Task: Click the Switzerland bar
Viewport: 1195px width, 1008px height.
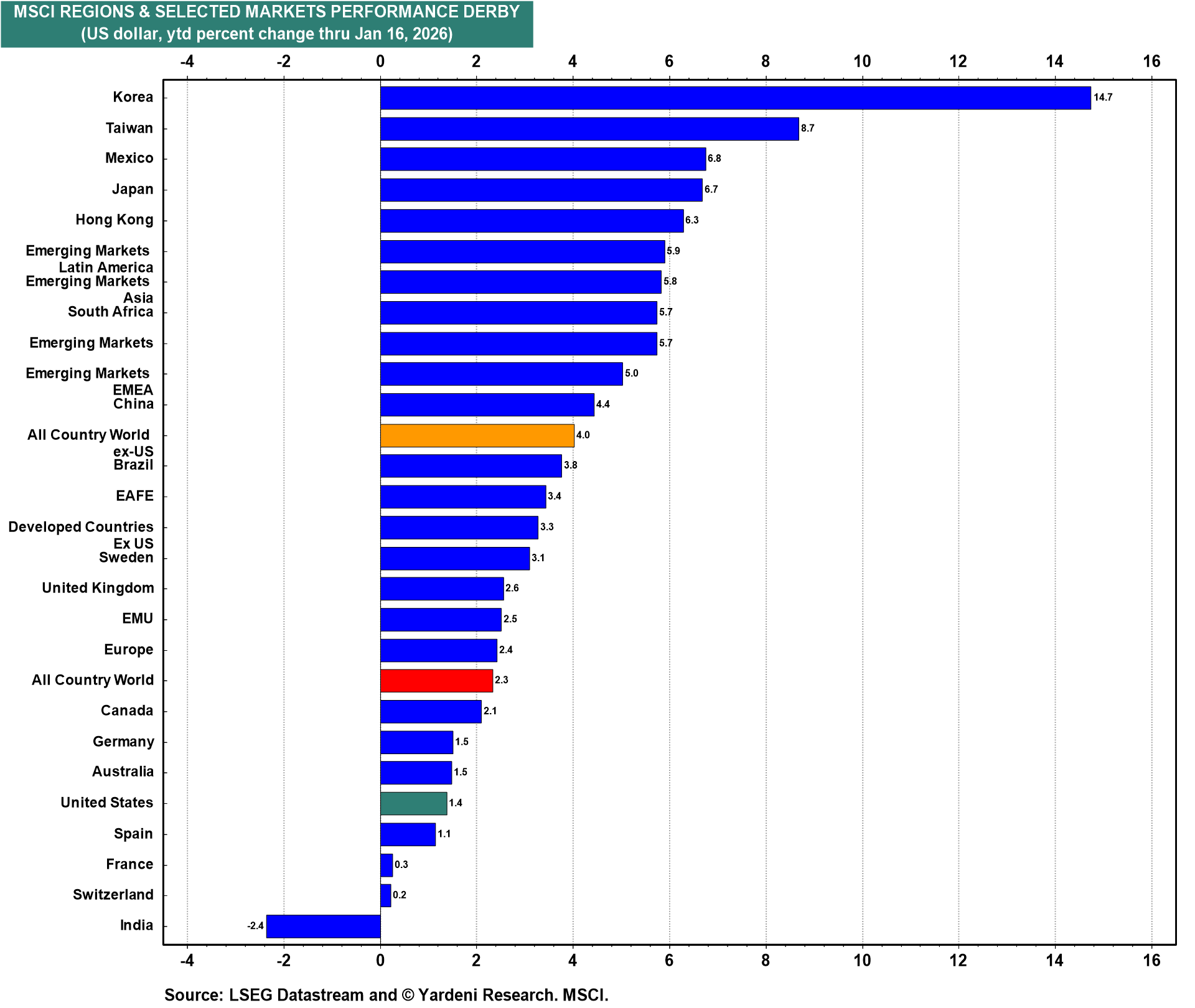Action: point(385,895)
